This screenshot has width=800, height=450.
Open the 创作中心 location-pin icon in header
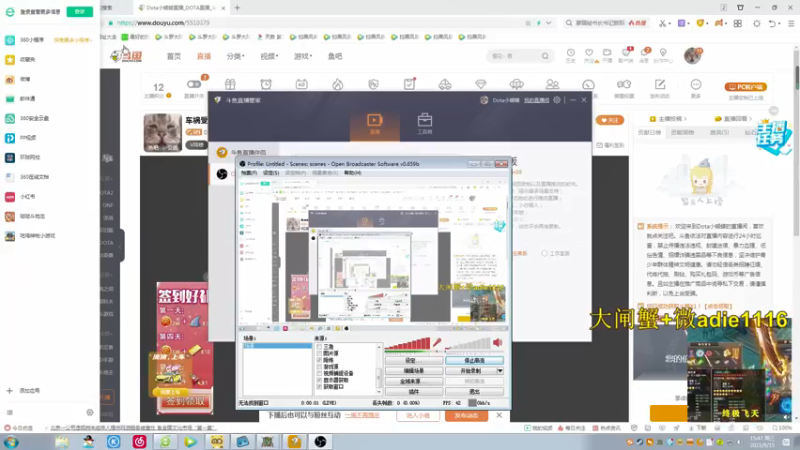coord(663,53)
